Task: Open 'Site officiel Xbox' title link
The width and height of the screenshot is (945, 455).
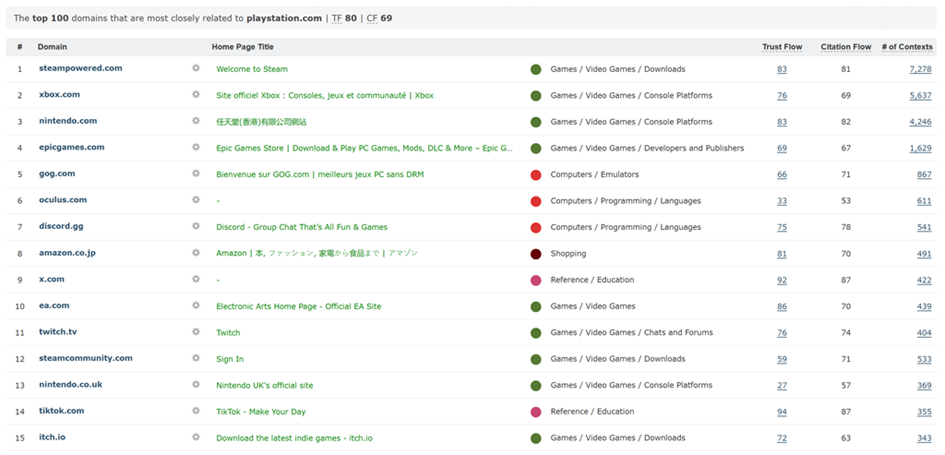Action: coord(325,96)
